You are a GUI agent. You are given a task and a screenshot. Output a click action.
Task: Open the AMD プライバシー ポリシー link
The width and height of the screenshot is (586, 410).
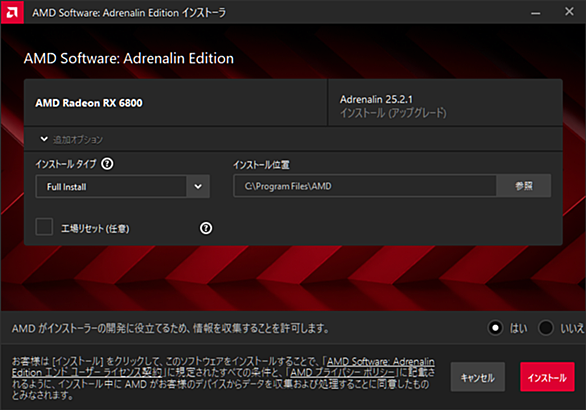[343, 373]
